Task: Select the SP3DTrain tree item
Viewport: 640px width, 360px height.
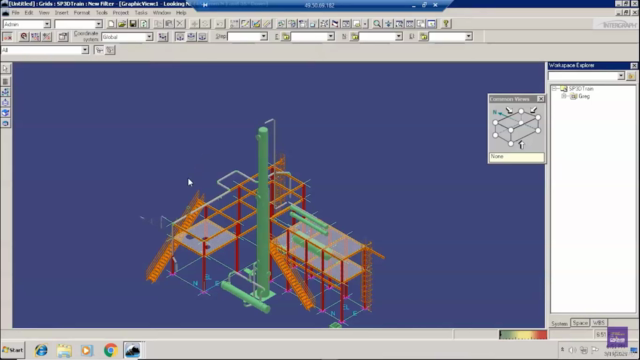Action: (x=581, y=89)
